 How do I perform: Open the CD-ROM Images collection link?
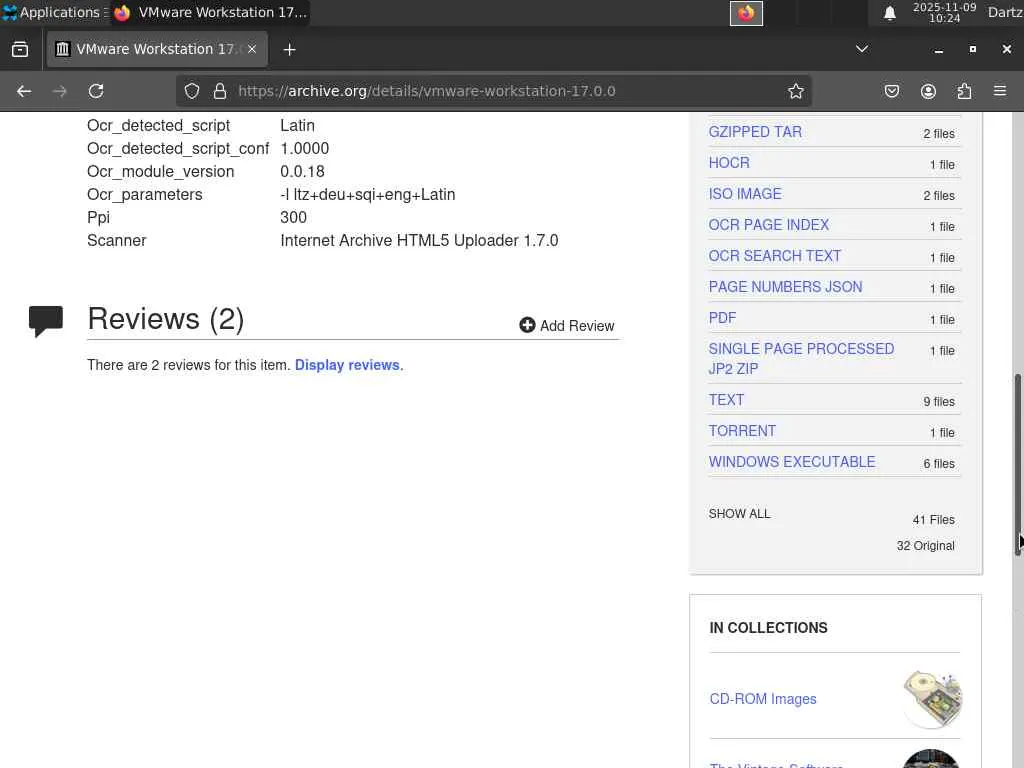tap(763, 699)
